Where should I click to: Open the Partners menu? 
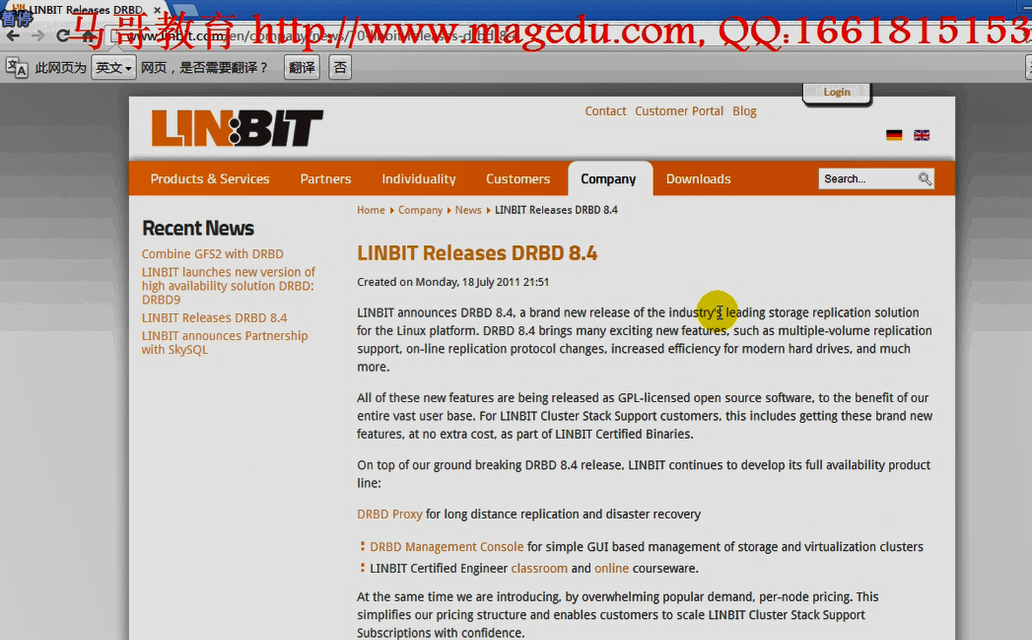coord(326,179)
